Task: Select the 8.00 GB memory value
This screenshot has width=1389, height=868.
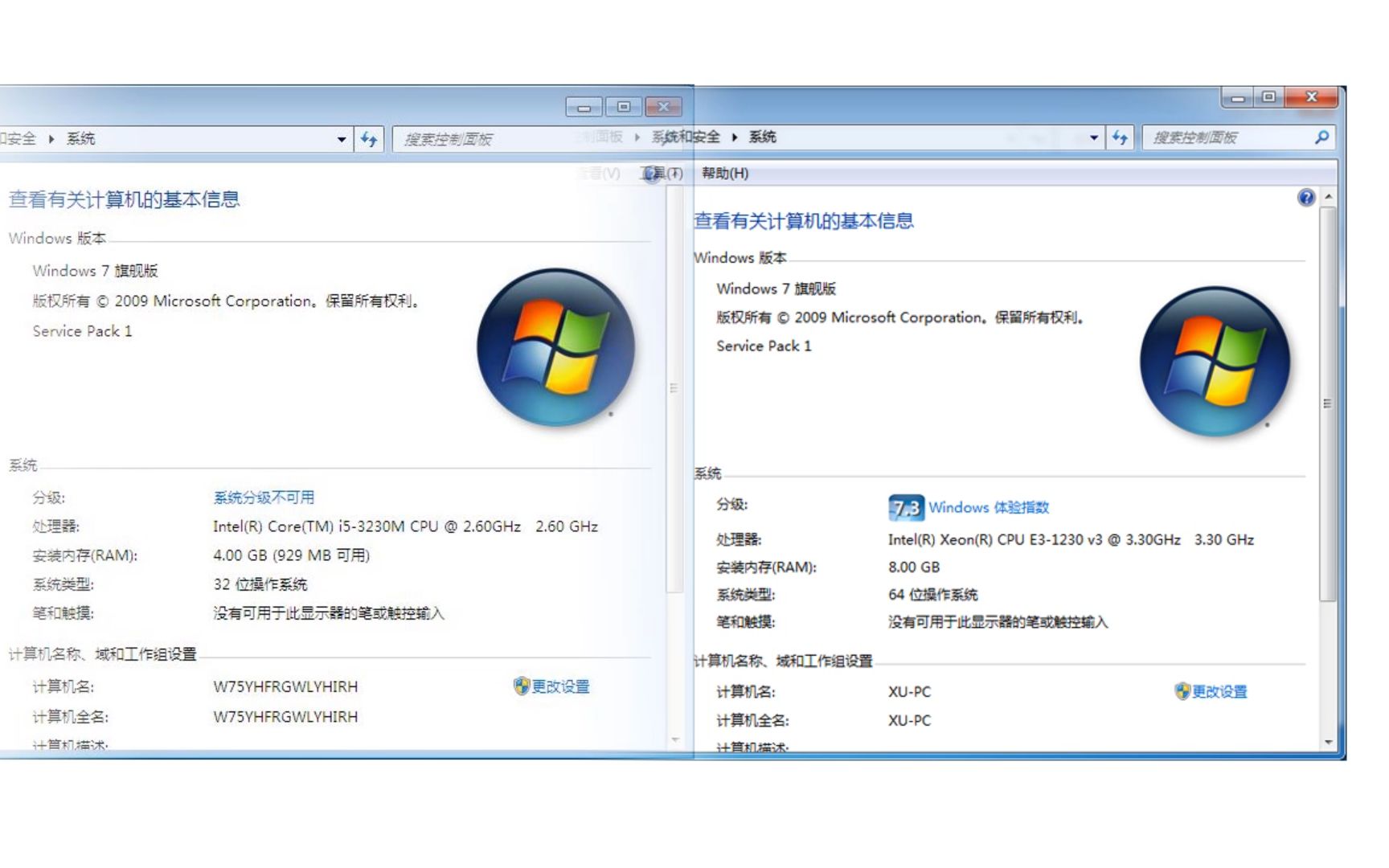Action: 914,567
